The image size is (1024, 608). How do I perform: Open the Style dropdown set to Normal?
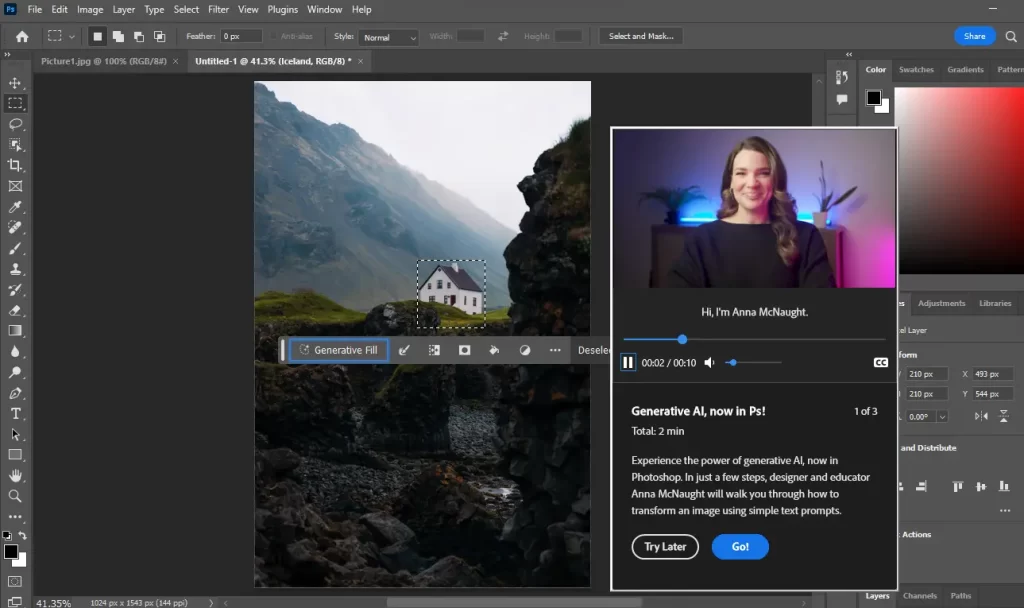click(388, 36)
